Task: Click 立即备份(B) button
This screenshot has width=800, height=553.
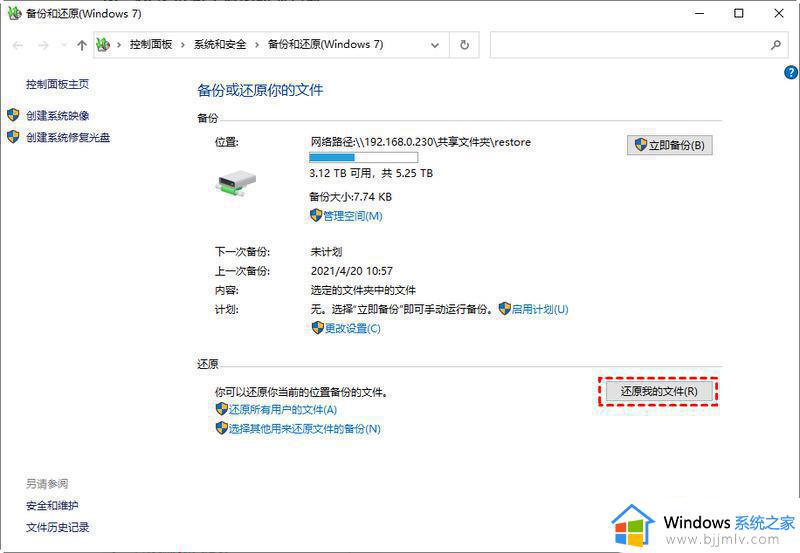Action: pyautogui.click(x=669, y=145)
